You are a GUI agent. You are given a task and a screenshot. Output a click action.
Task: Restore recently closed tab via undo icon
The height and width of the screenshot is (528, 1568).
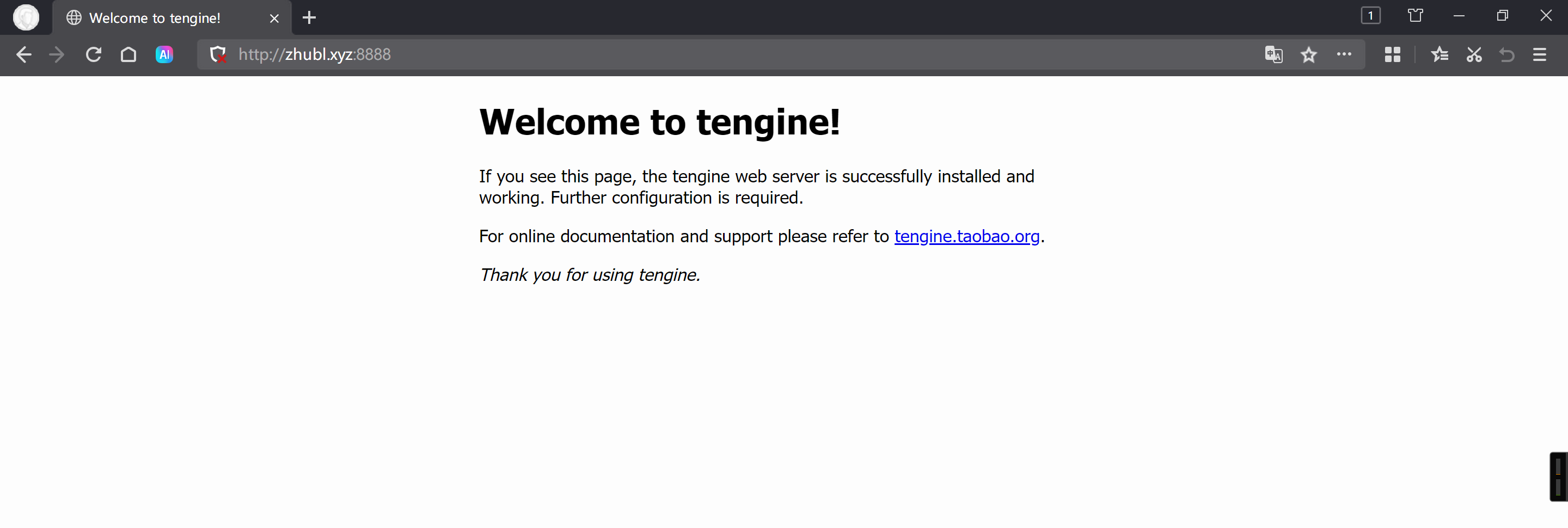click(1506, 55)
